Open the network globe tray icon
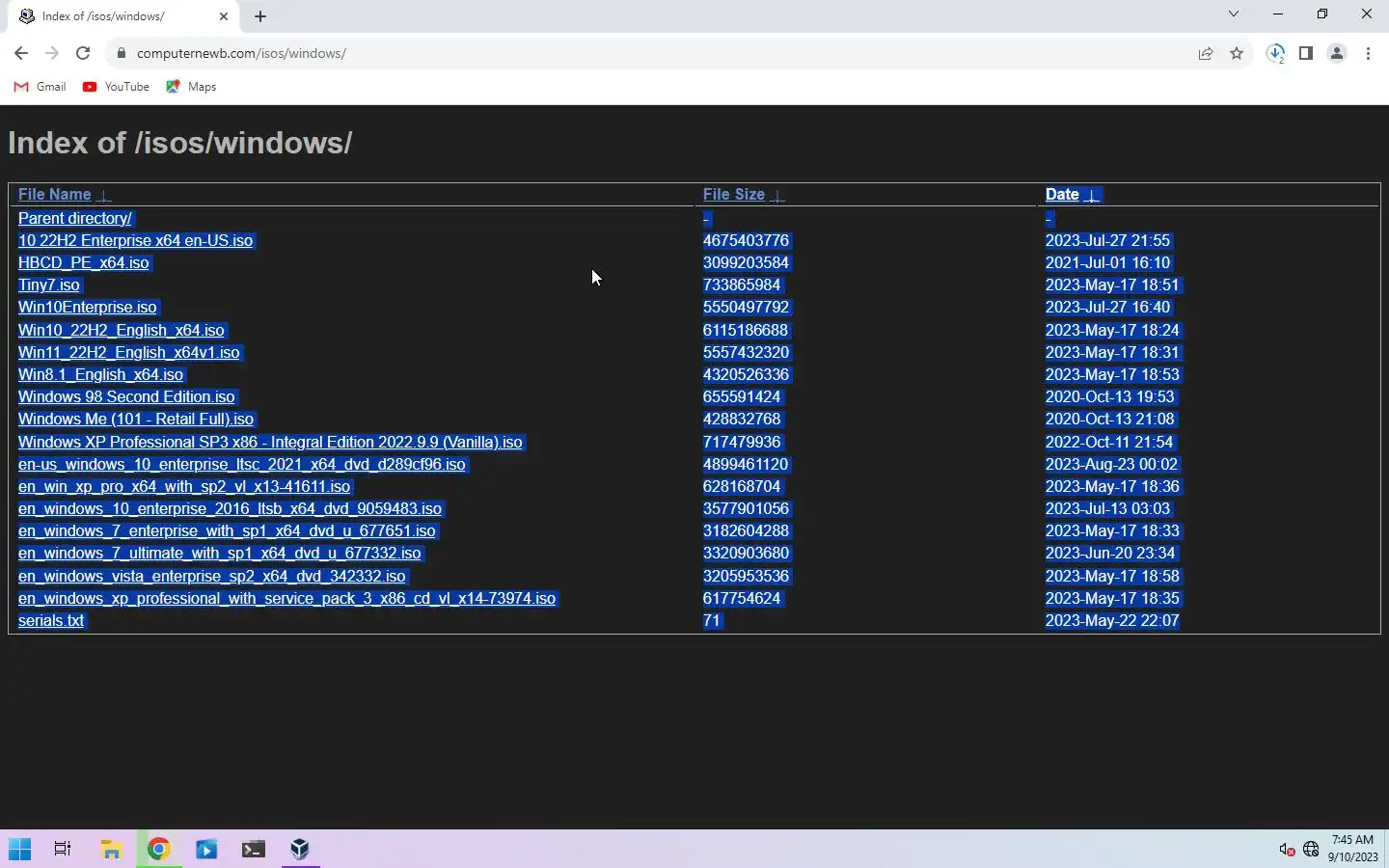The height and width of the screenshot is (868, 1389). tap(1311, 850)
